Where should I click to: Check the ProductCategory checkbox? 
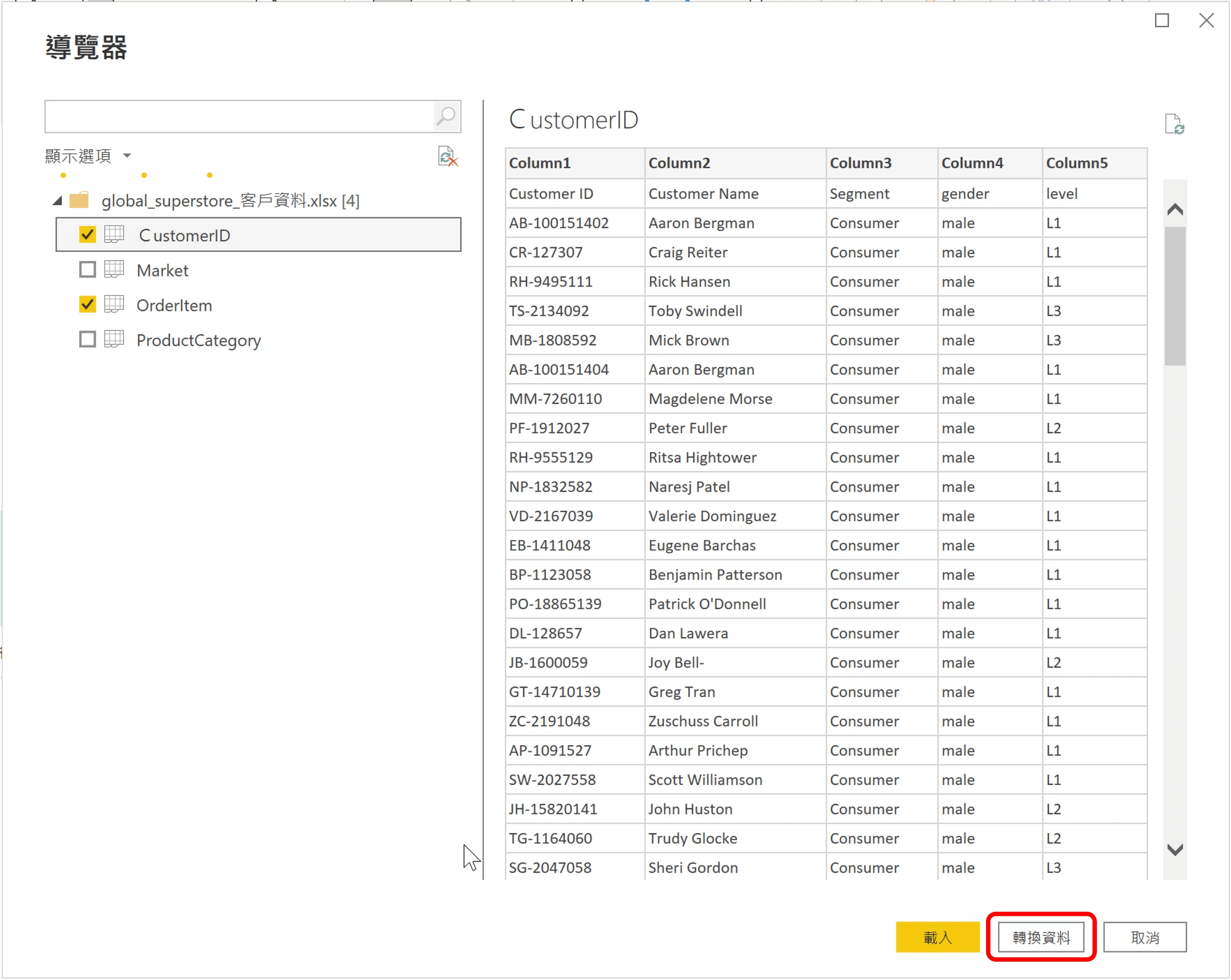coord(87,340)
